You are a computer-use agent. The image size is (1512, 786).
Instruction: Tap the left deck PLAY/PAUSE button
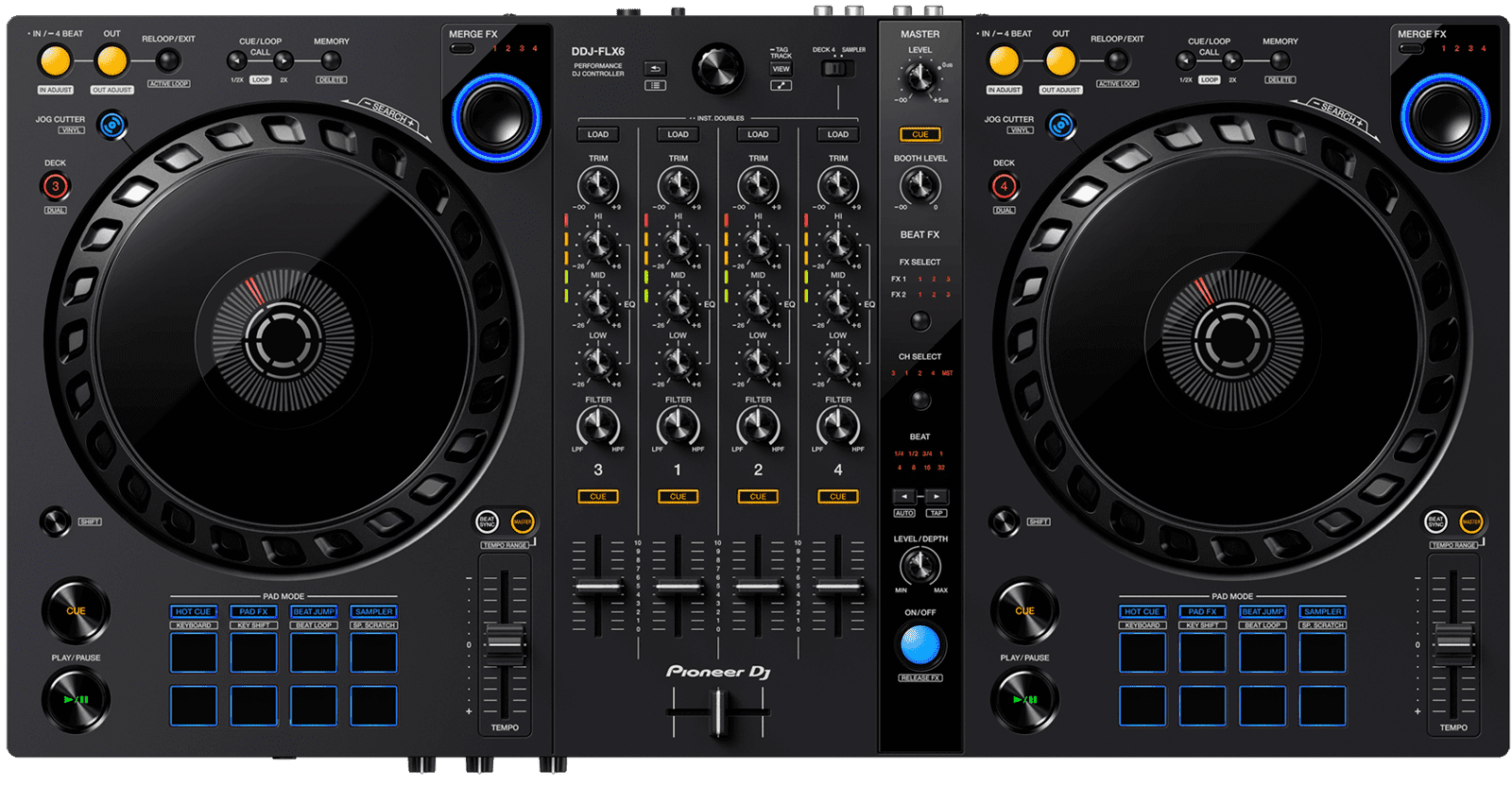pyautogui.click(x=76, y=700)
